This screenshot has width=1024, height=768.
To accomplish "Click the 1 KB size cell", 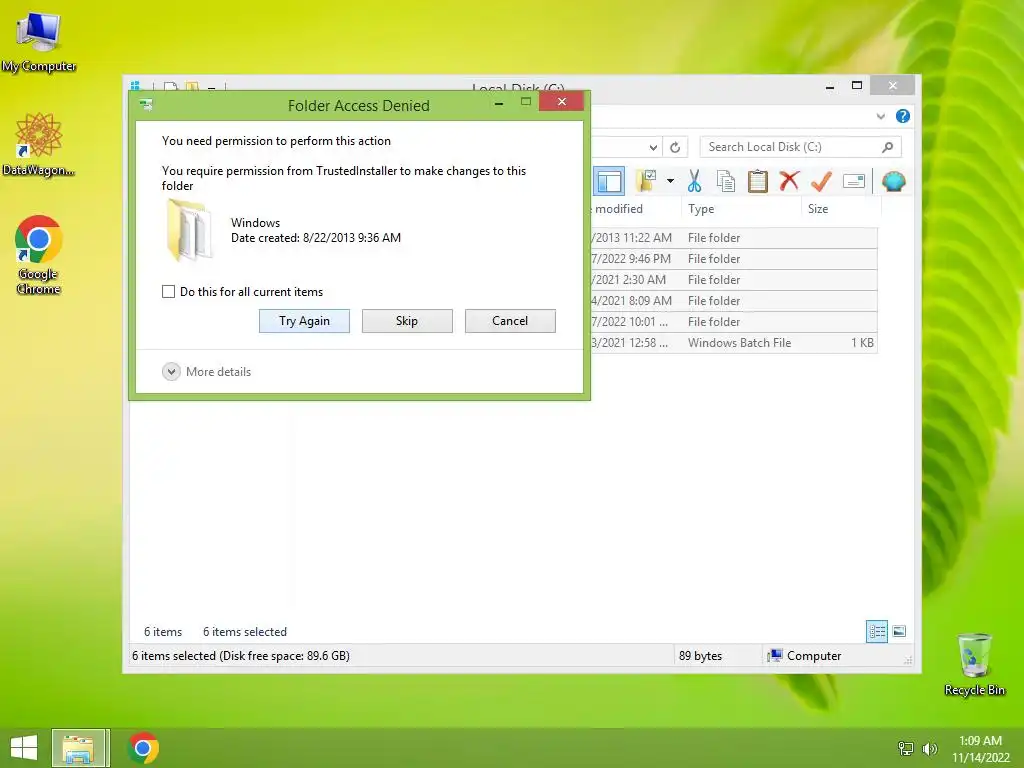I will pyautogui.click(x=862, y=343).
